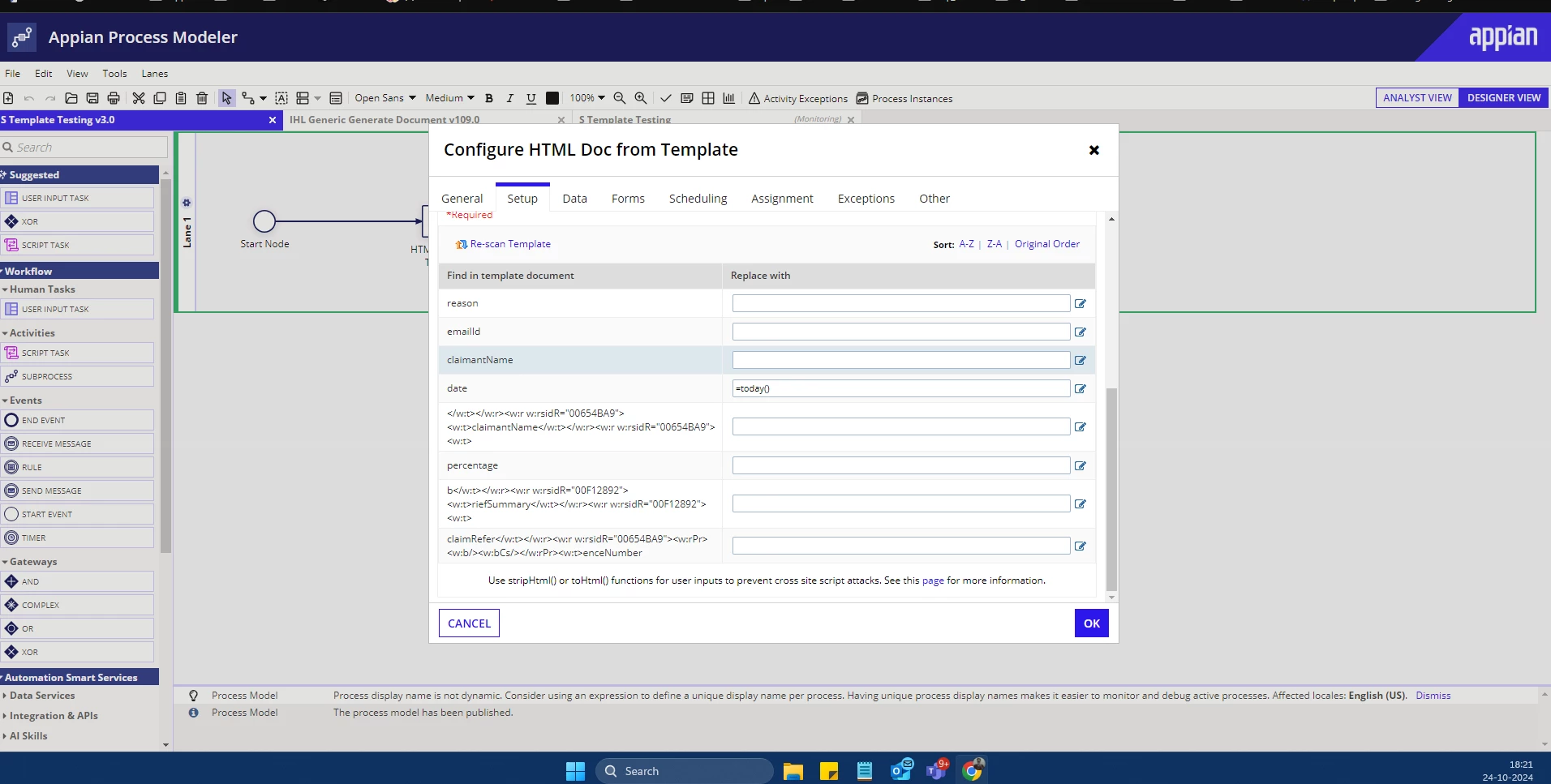Click the dialog's vertical scrollbar
1551x784 pixels.
click(1111, 489)
